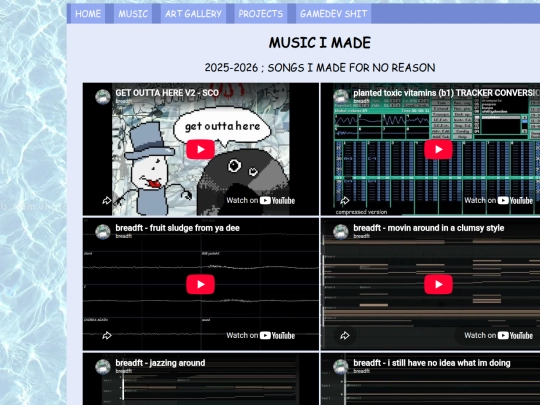Click the '2025-2026 ; SONGS I MADE FOR NO REASON' subheading

pos(320,68)
